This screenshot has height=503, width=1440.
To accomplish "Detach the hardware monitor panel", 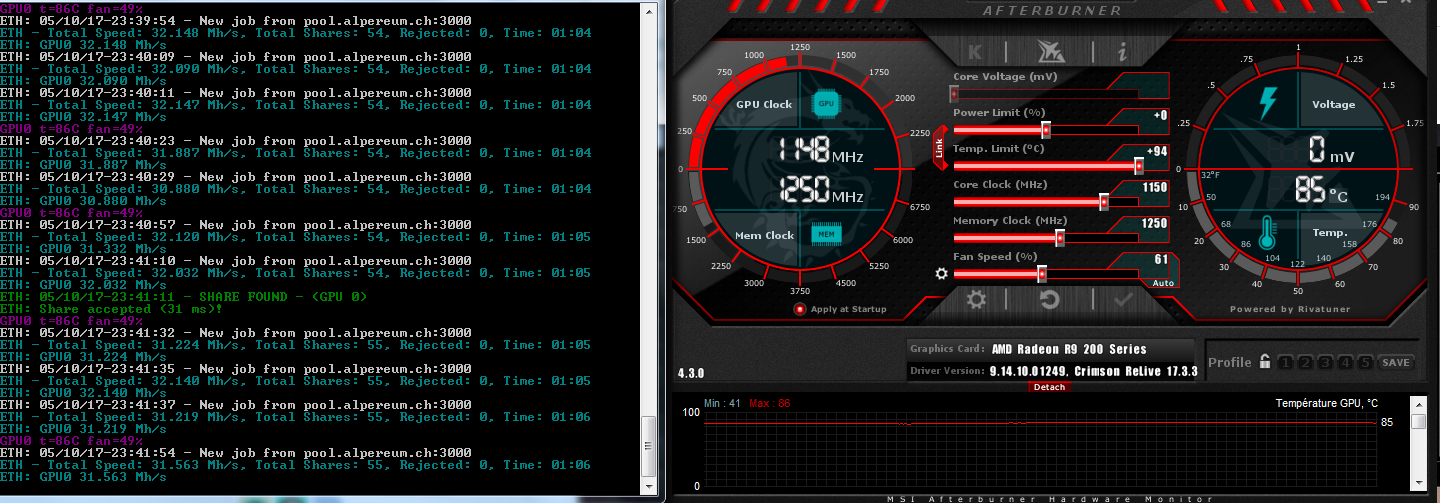I will 1049,387.
